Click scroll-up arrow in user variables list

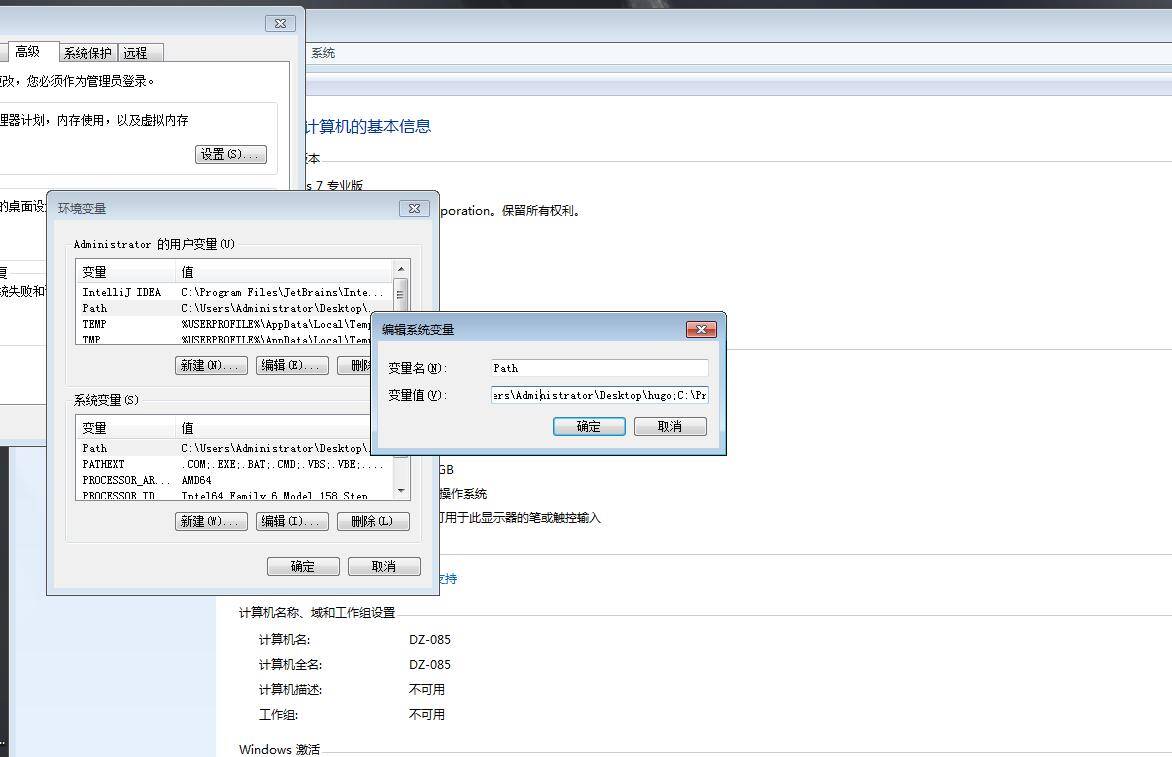(x=401, y=269)
